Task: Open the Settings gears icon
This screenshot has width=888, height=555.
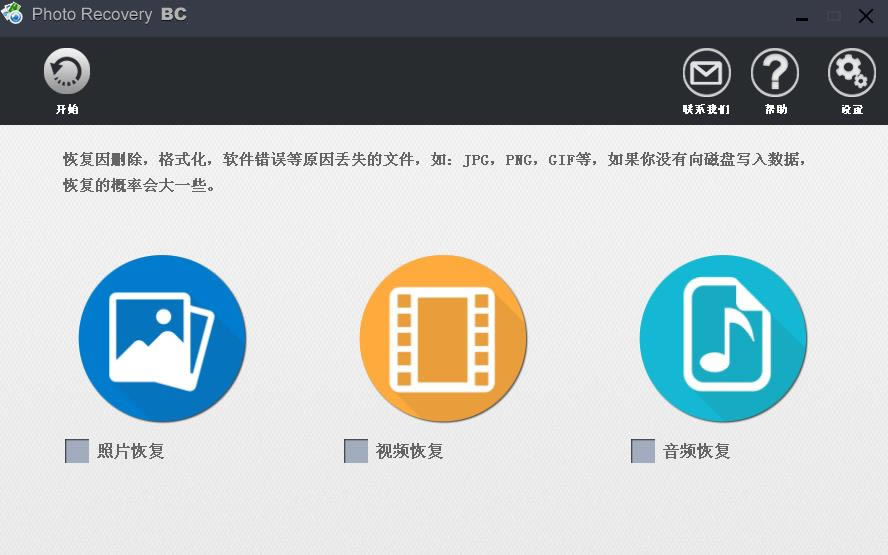Action: click(852, 72)
